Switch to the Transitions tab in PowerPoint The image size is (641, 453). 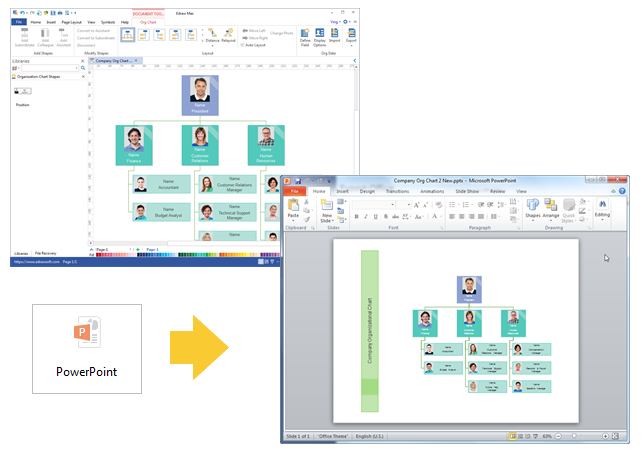397,191
